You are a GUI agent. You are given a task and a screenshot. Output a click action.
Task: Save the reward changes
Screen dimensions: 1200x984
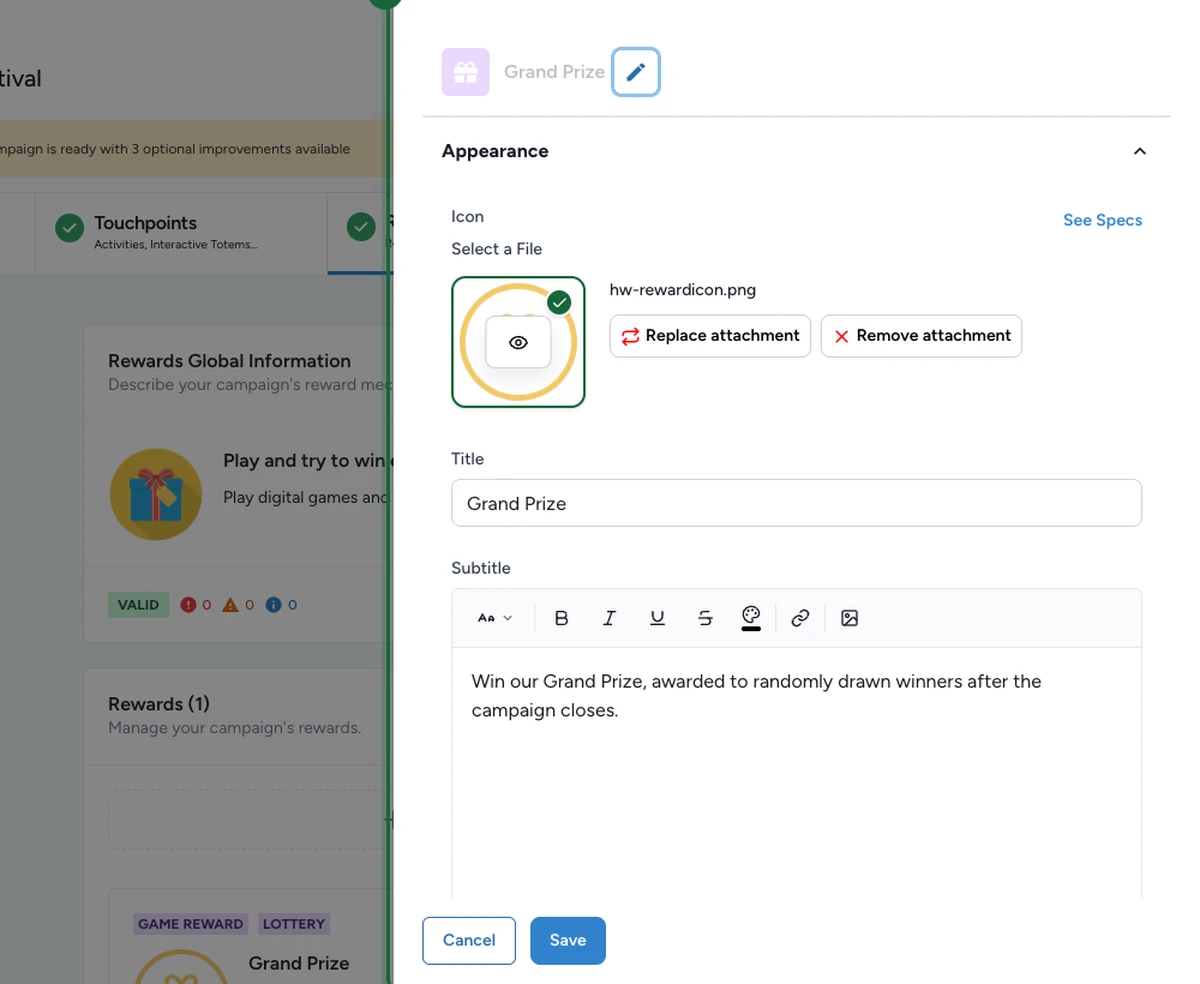pos(568,940)
